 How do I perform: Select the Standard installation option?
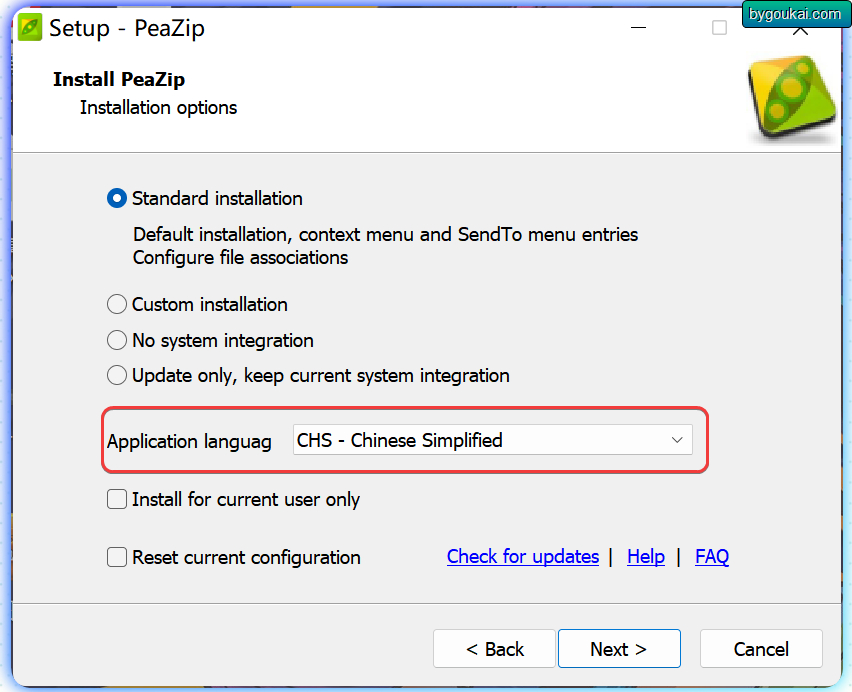117,198
